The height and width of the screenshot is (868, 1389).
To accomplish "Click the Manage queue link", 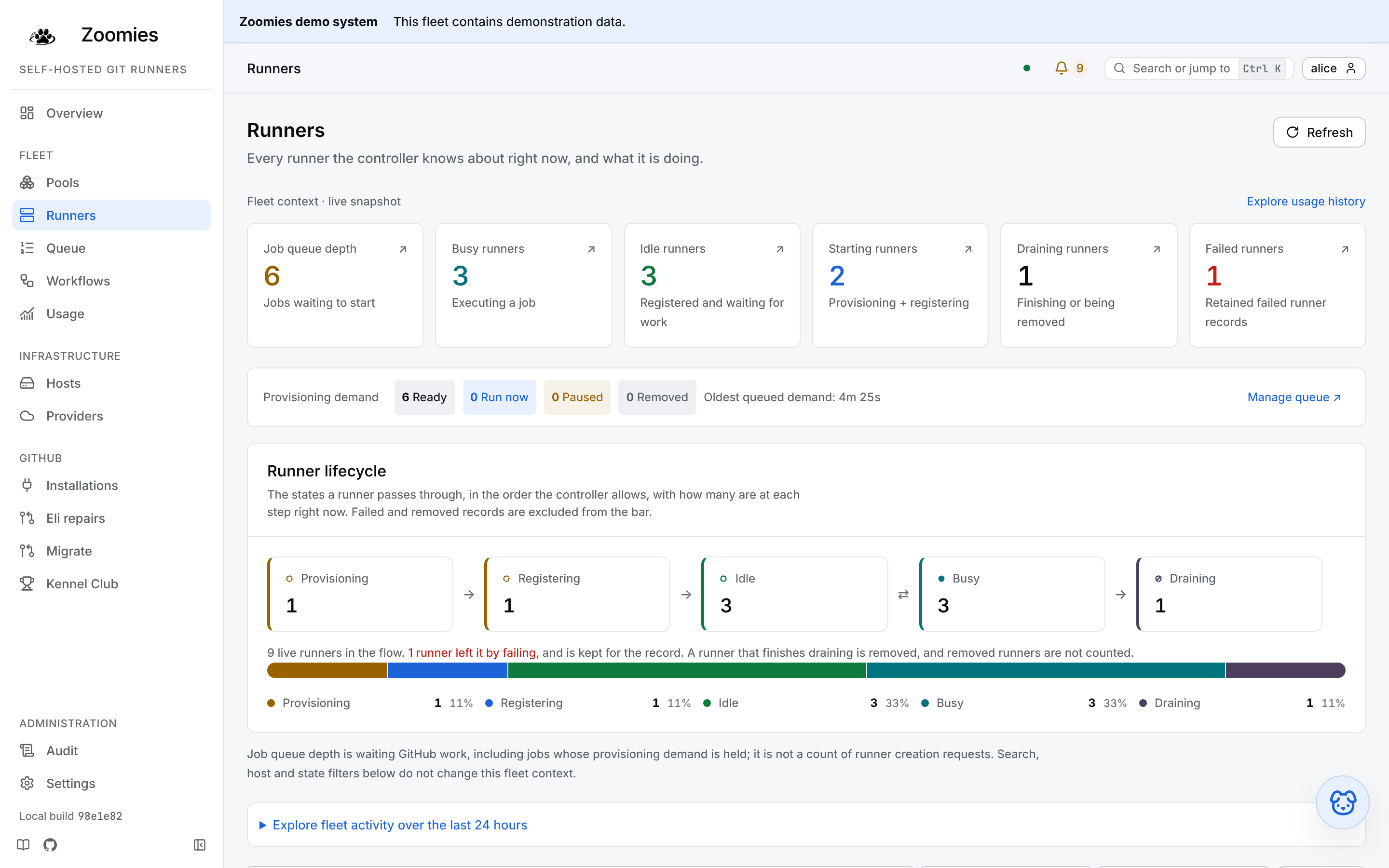I will click(x=1294, y=397).
